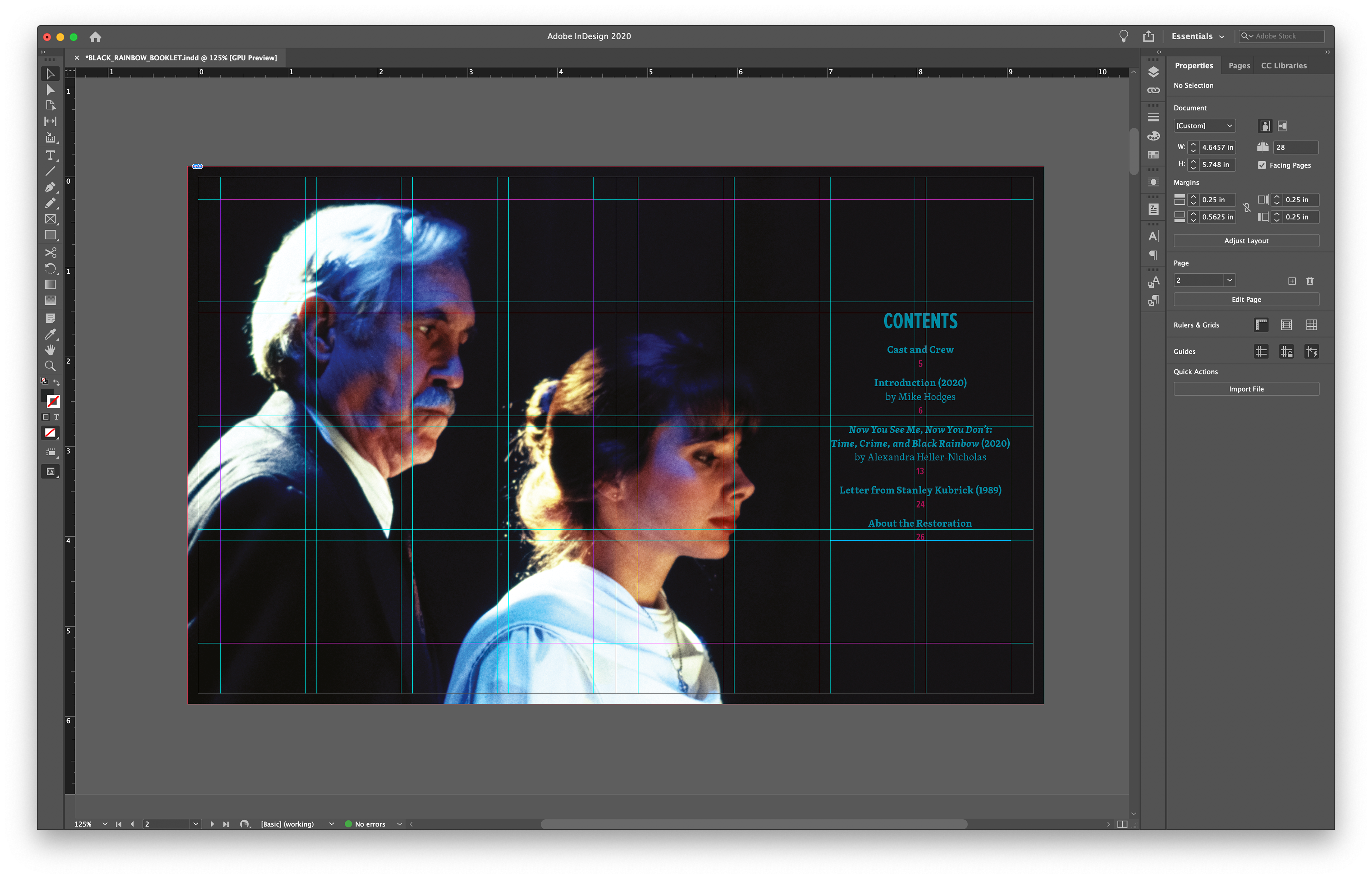Screen dimensions: 1372x879
Task: Open the Links panel icon
Action: [x=1153, y=90]
